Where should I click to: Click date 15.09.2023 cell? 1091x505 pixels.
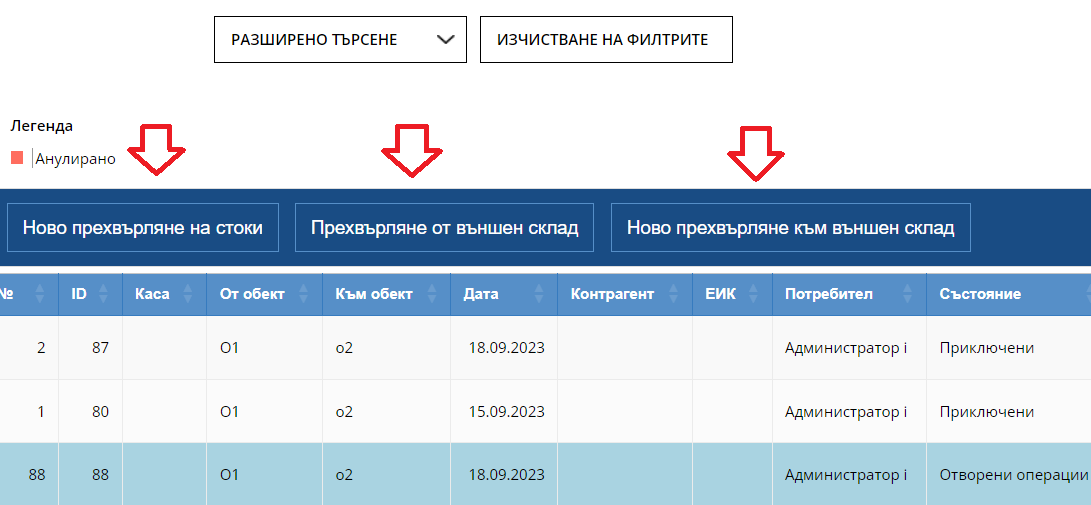click(x=504, y=412)
